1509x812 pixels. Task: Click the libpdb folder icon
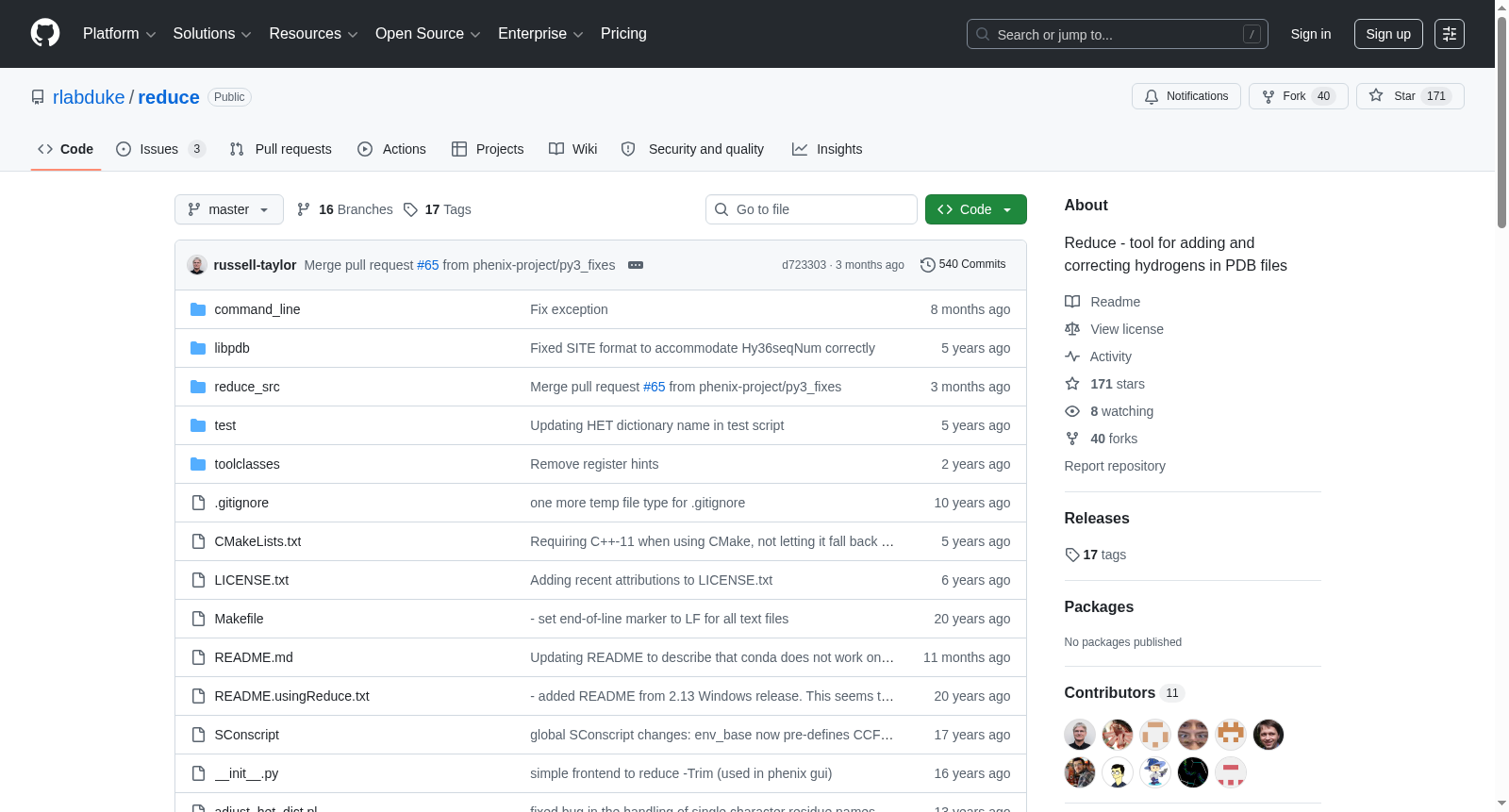point(198,348)
